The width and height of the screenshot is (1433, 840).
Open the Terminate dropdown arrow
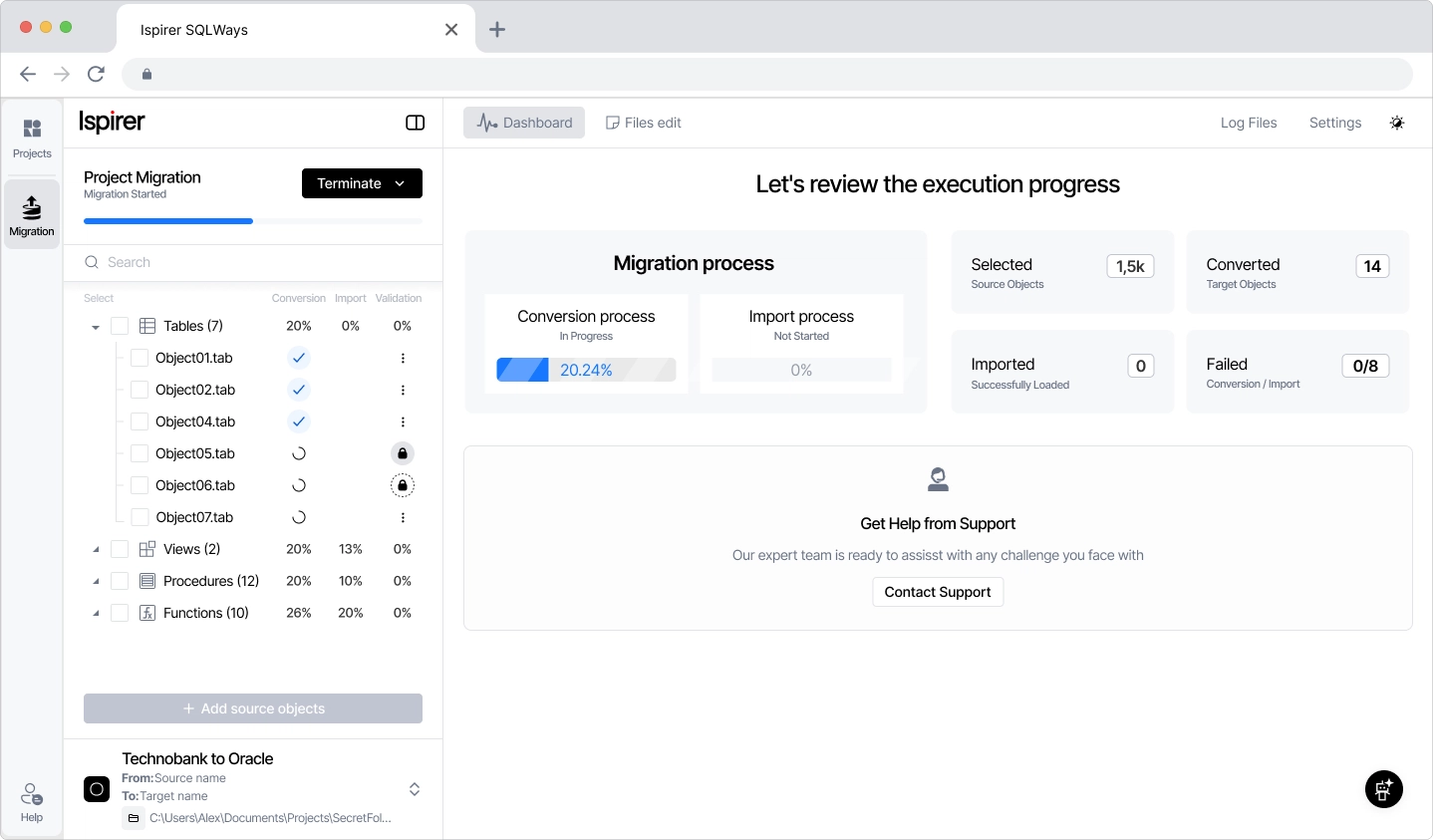[x=401, y=183]
